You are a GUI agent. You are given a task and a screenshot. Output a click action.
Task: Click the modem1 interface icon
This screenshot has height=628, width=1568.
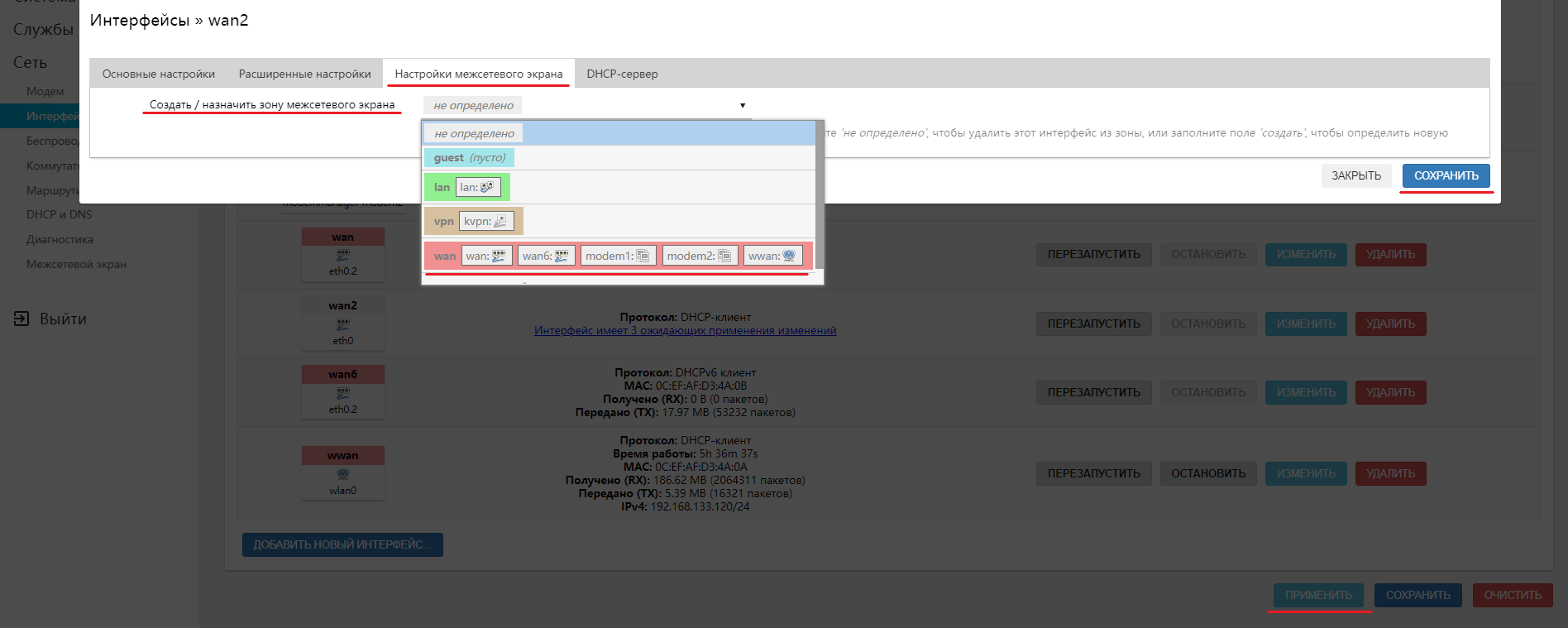click(x=643, y=256)
